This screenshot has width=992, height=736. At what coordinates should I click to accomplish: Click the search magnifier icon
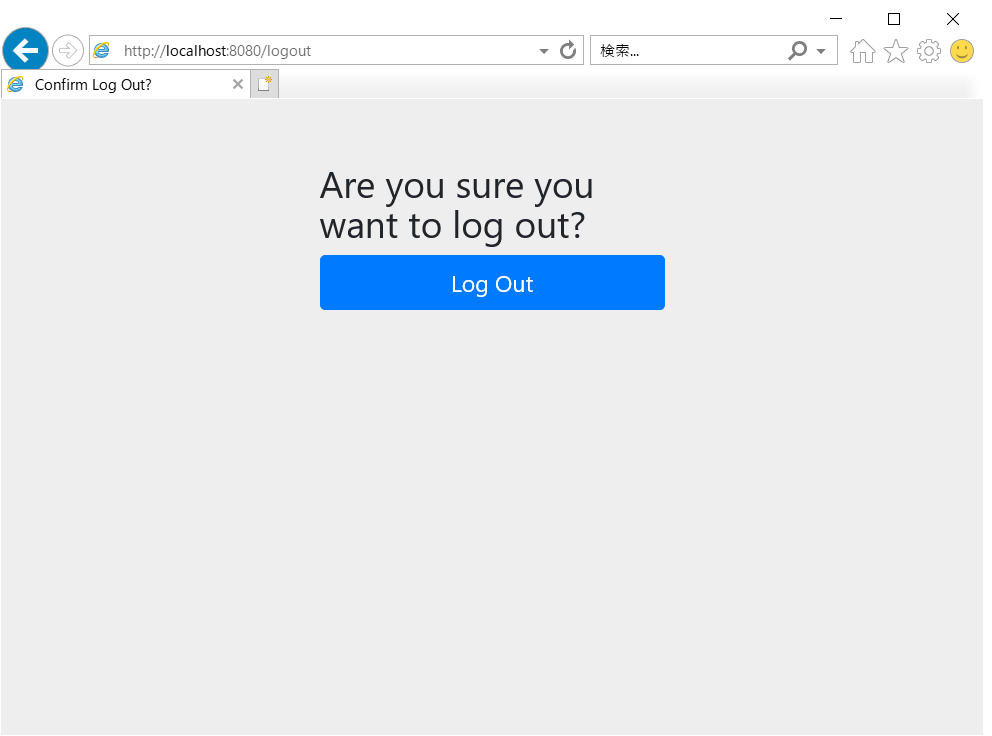797,50
